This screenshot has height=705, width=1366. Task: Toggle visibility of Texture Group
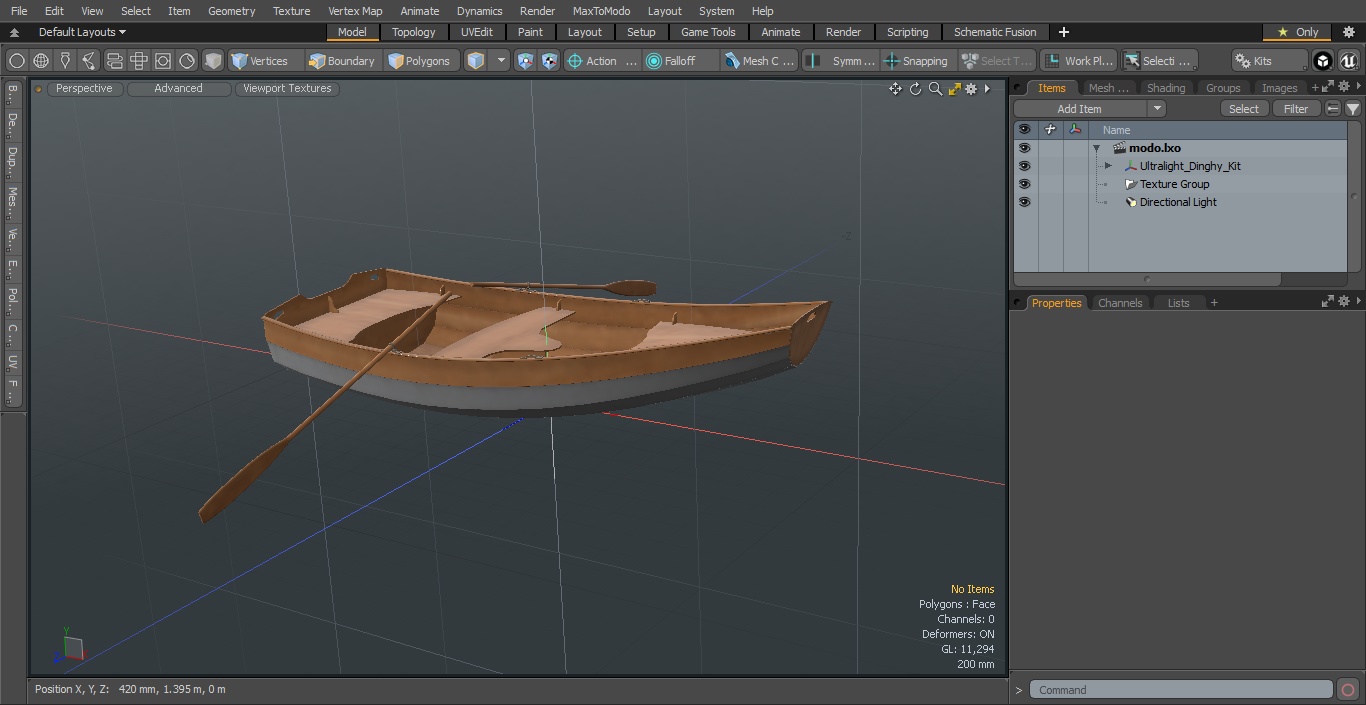click(x=1024, y=184)
